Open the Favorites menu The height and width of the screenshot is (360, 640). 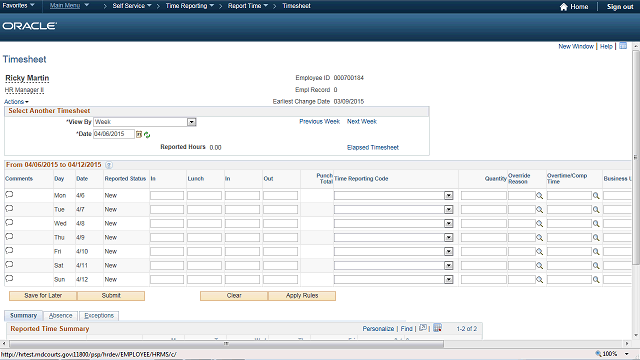click(18, 6)
